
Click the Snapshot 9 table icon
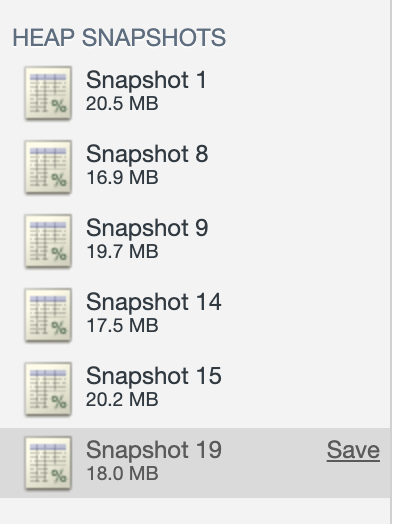48,241
